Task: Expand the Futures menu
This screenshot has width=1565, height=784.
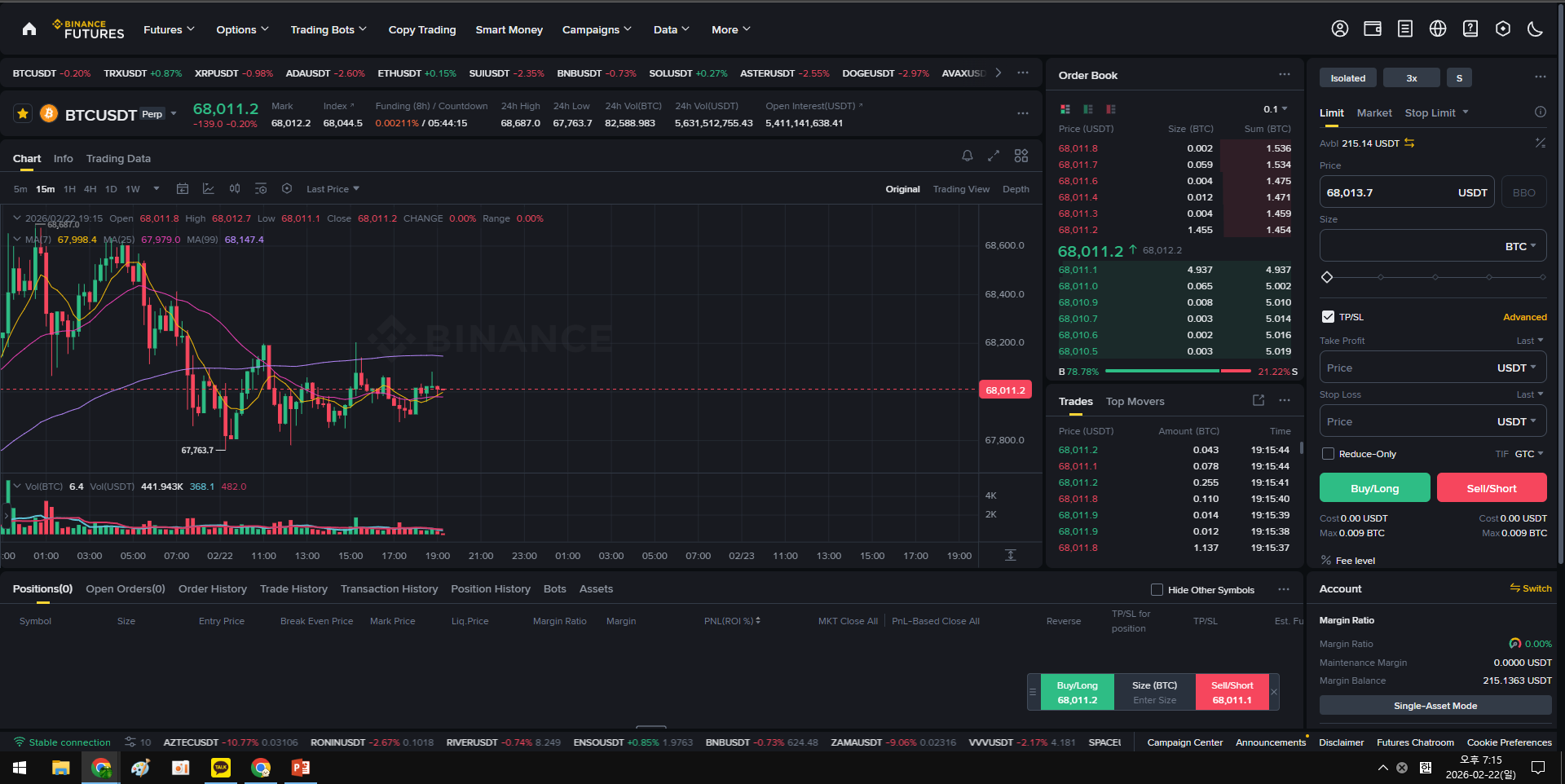Action: click(169, 29)
